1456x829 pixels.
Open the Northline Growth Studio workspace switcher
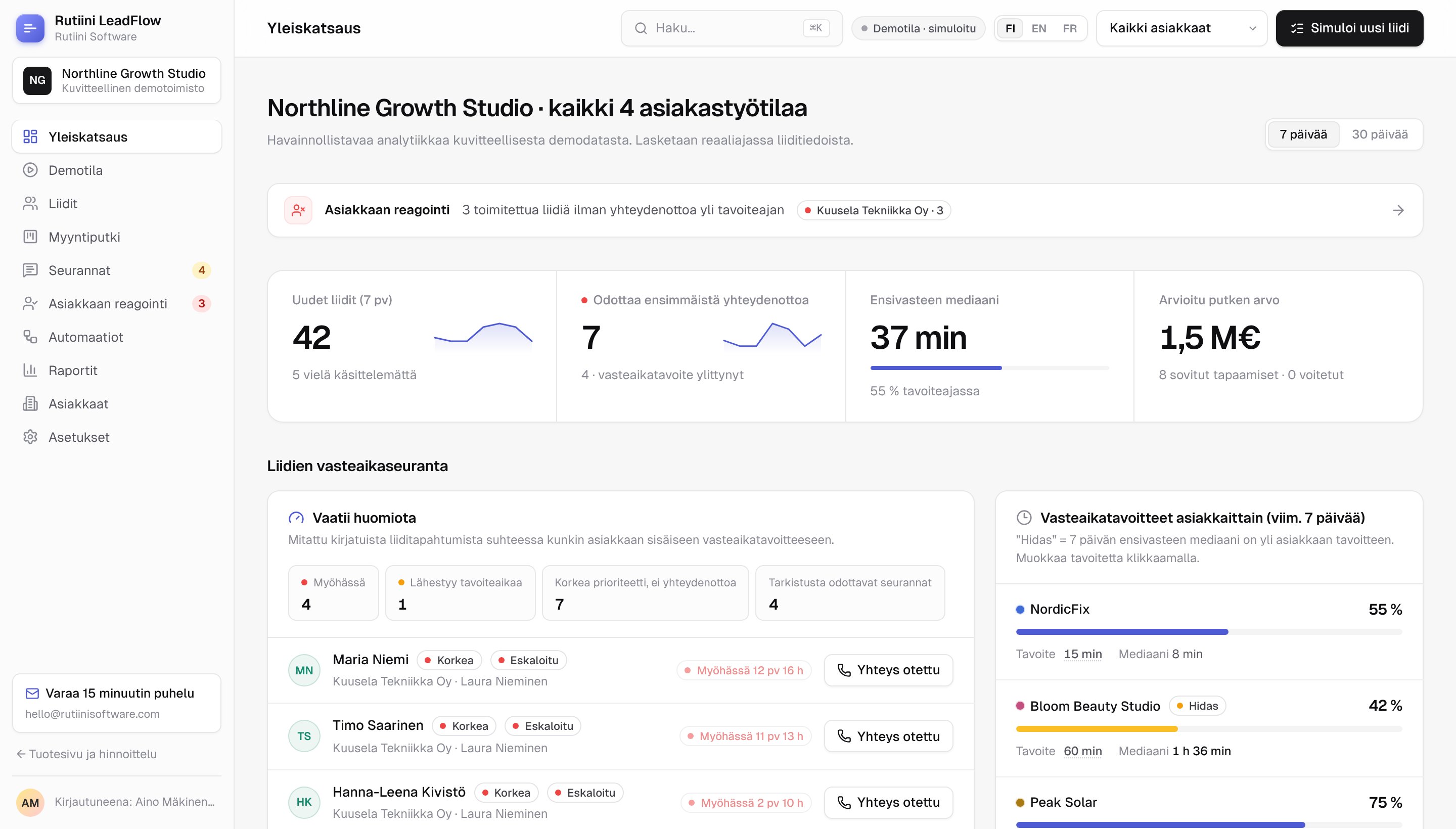tap(117, 80)
